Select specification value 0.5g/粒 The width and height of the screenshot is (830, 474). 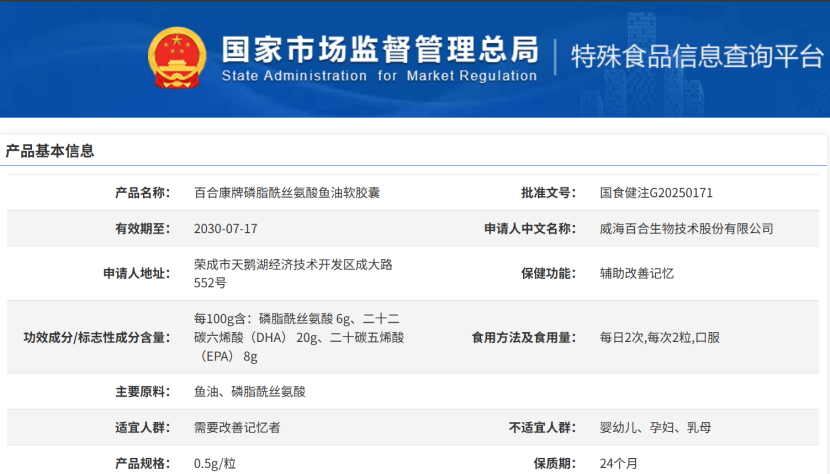tap(214, 463)
